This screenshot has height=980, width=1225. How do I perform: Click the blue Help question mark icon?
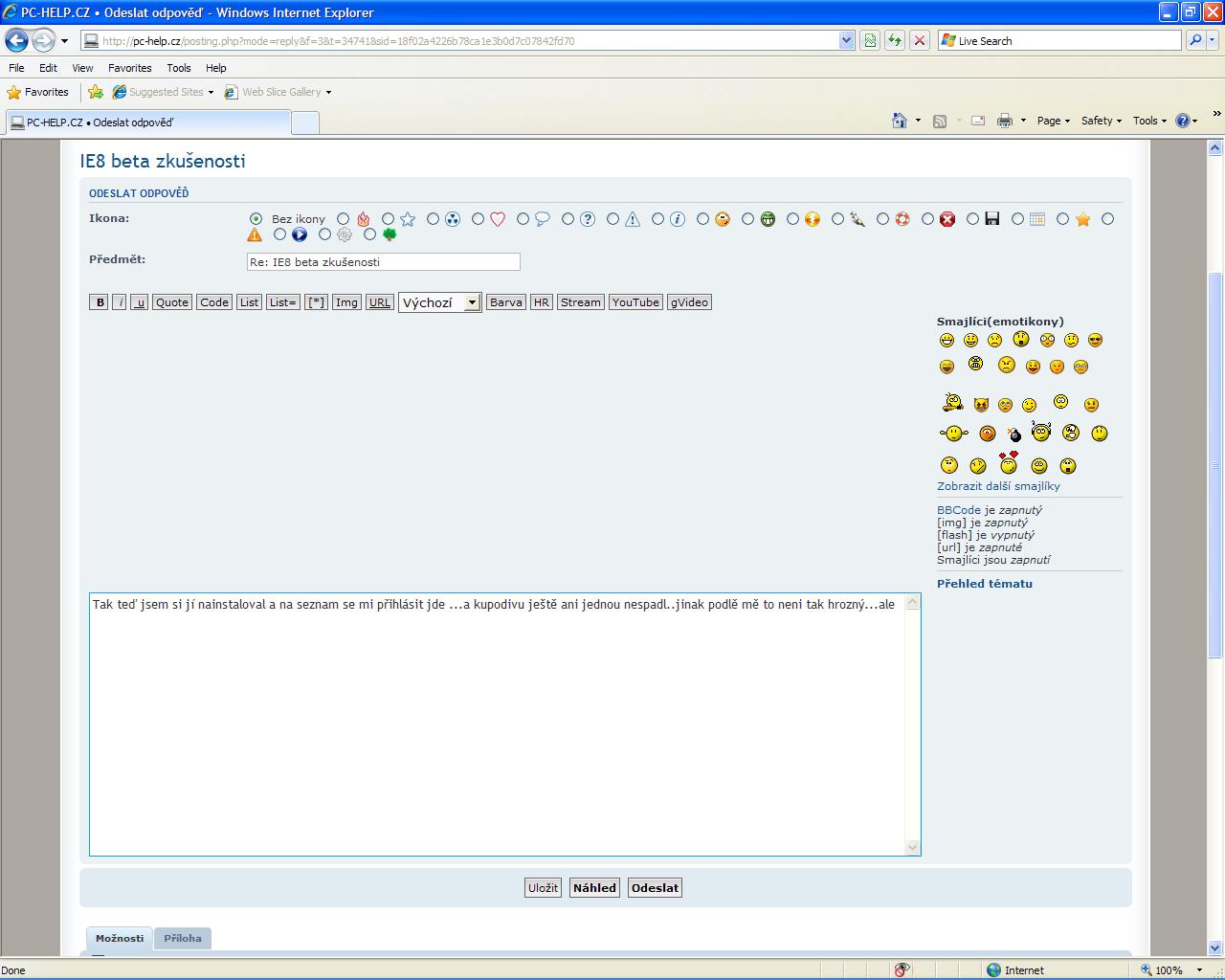[1183, 121]
